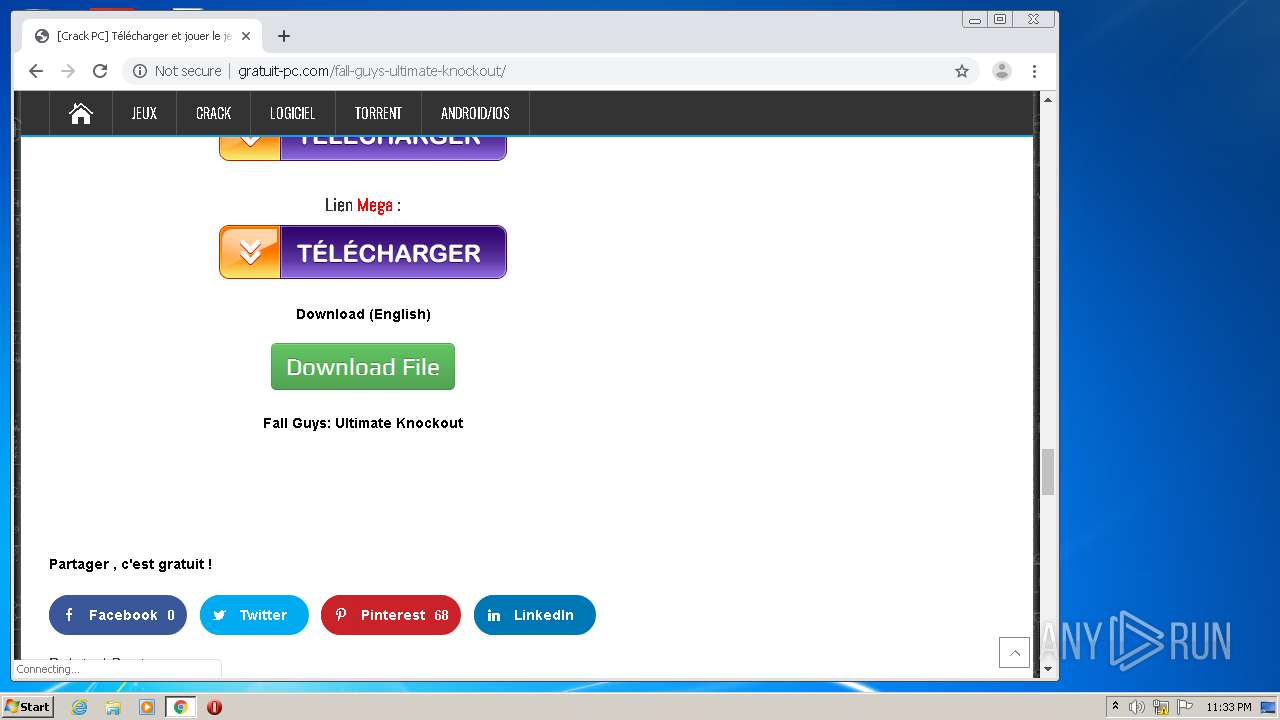
Task: Open the network tray icon
Action: tap(1161, 707)
